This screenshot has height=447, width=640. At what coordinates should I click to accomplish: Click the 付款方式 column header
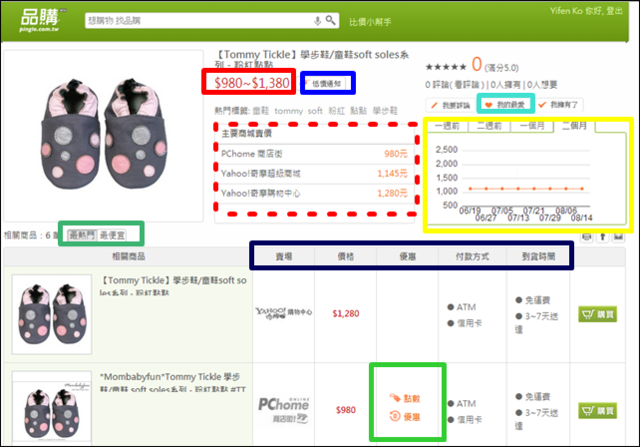pos(472,256)
